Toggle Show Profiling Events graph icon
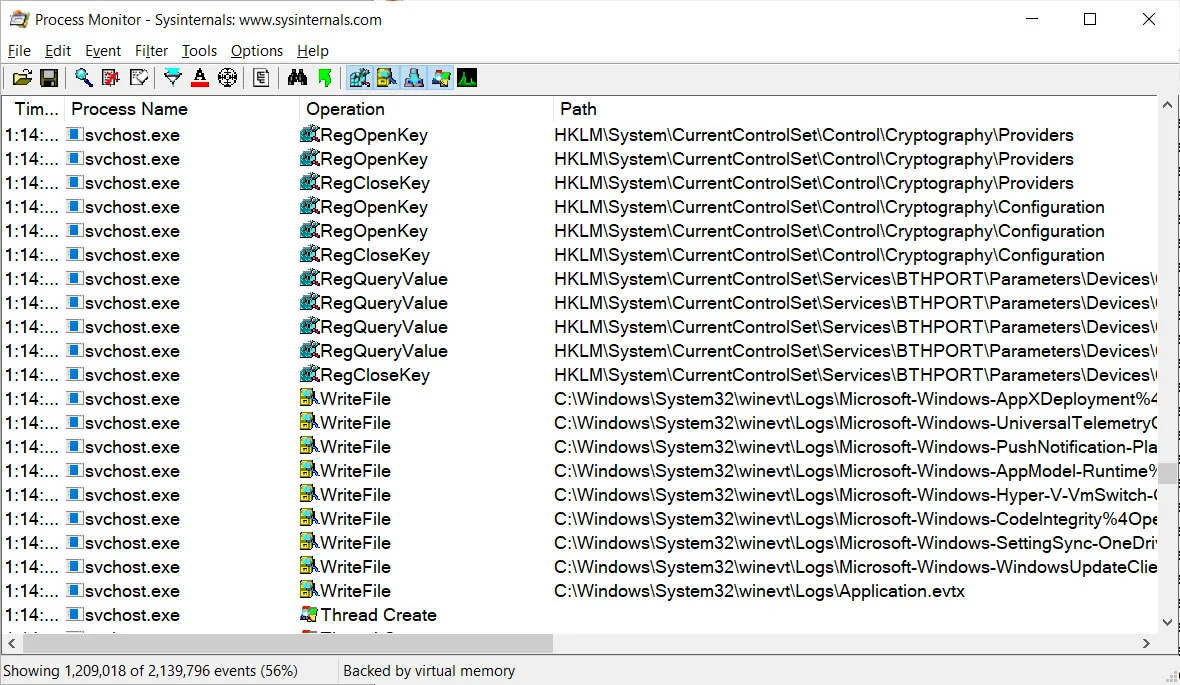 [467, 78]
